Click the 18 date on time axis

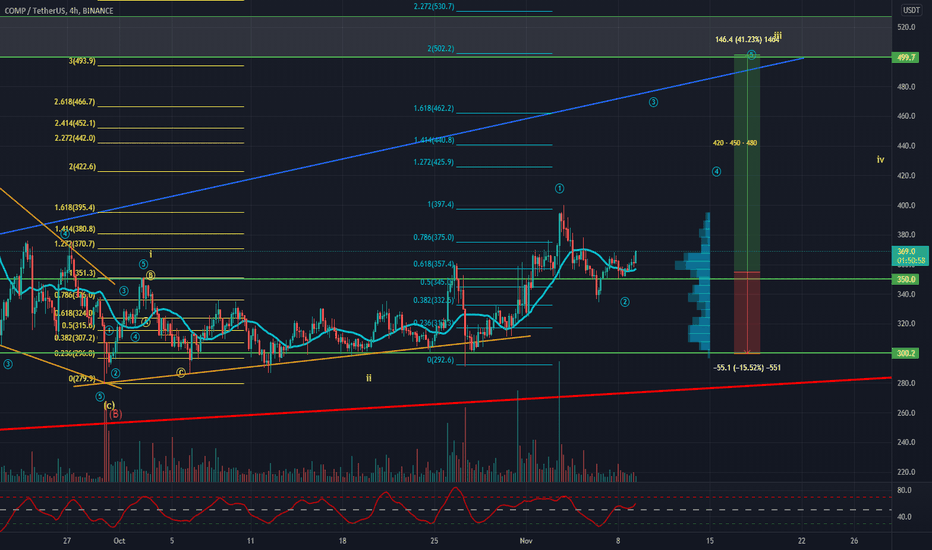pos(342,541)
